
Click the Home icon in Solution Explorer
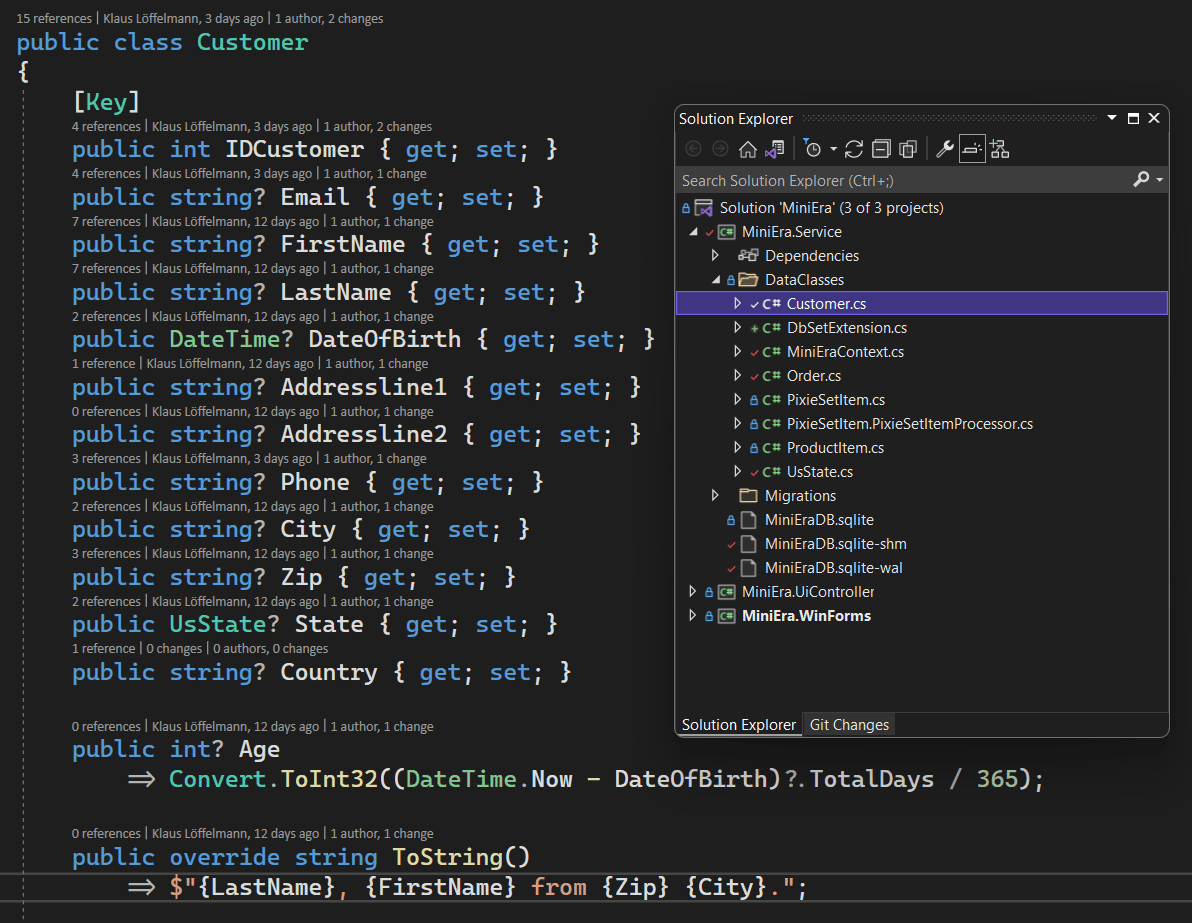[x=748, y=148]
